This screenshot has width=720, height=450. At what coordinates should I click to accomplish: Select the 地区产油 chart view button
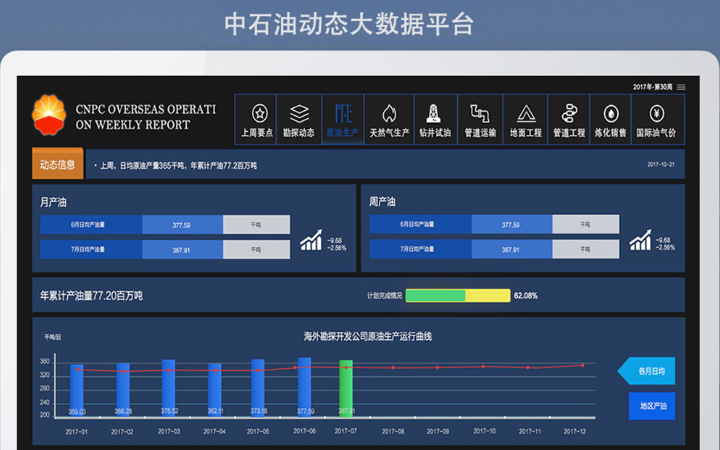click(652, 406)
